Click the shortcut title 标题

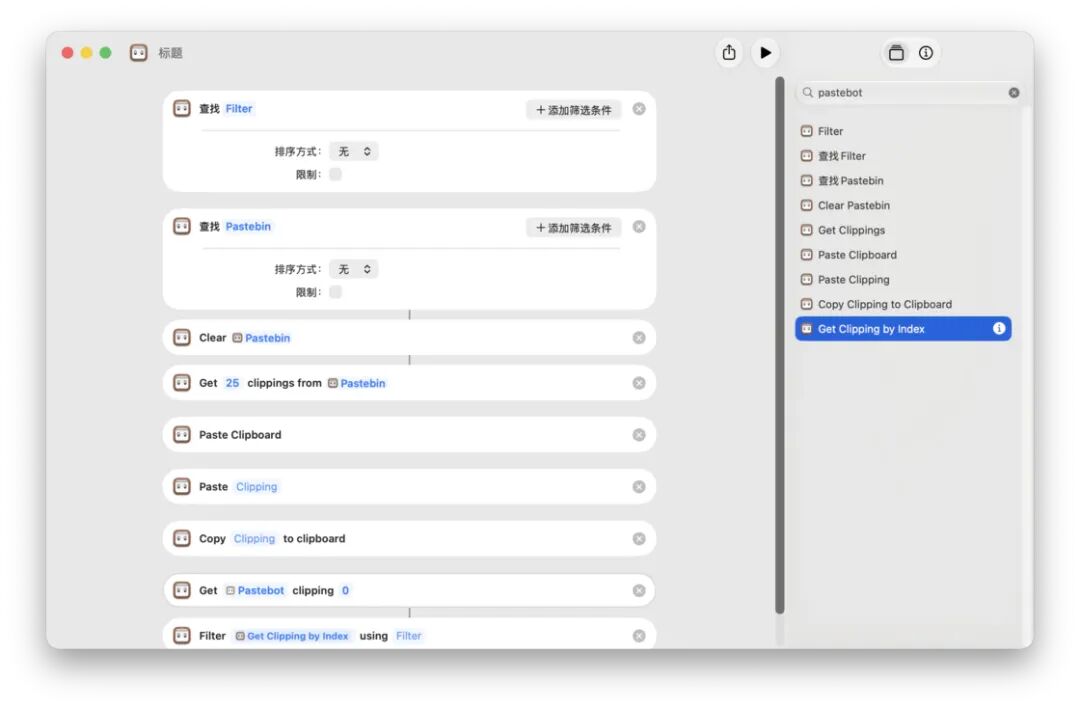[170, 53]
